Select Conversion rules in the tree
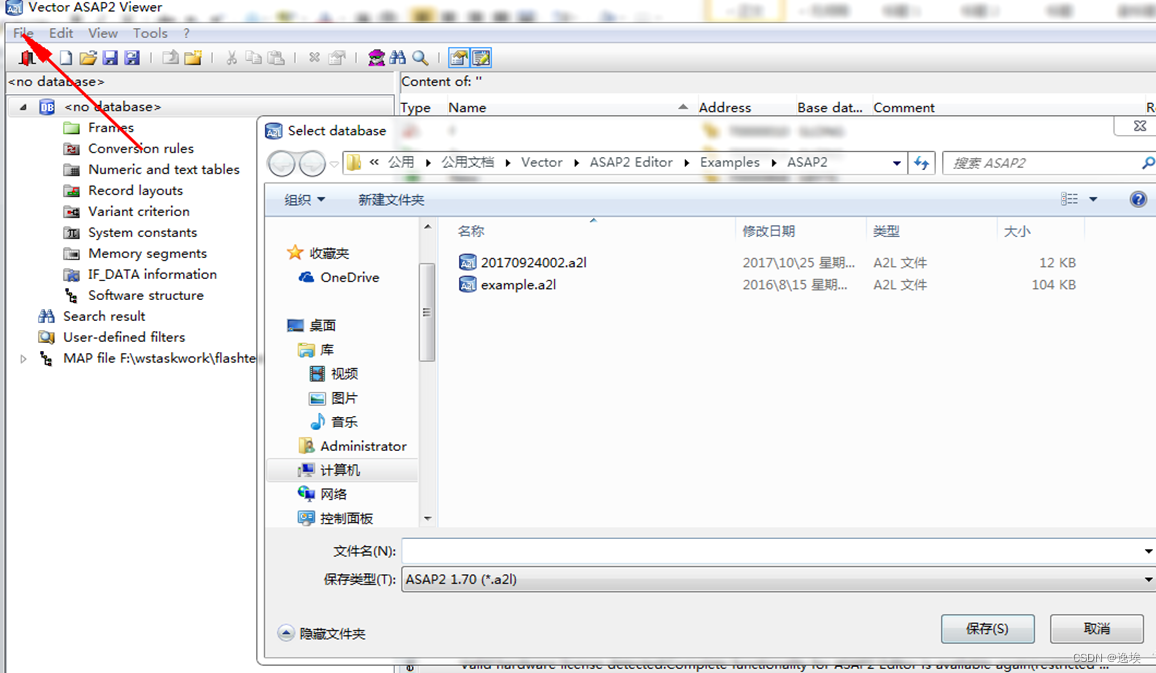 [x=141, y=148]
